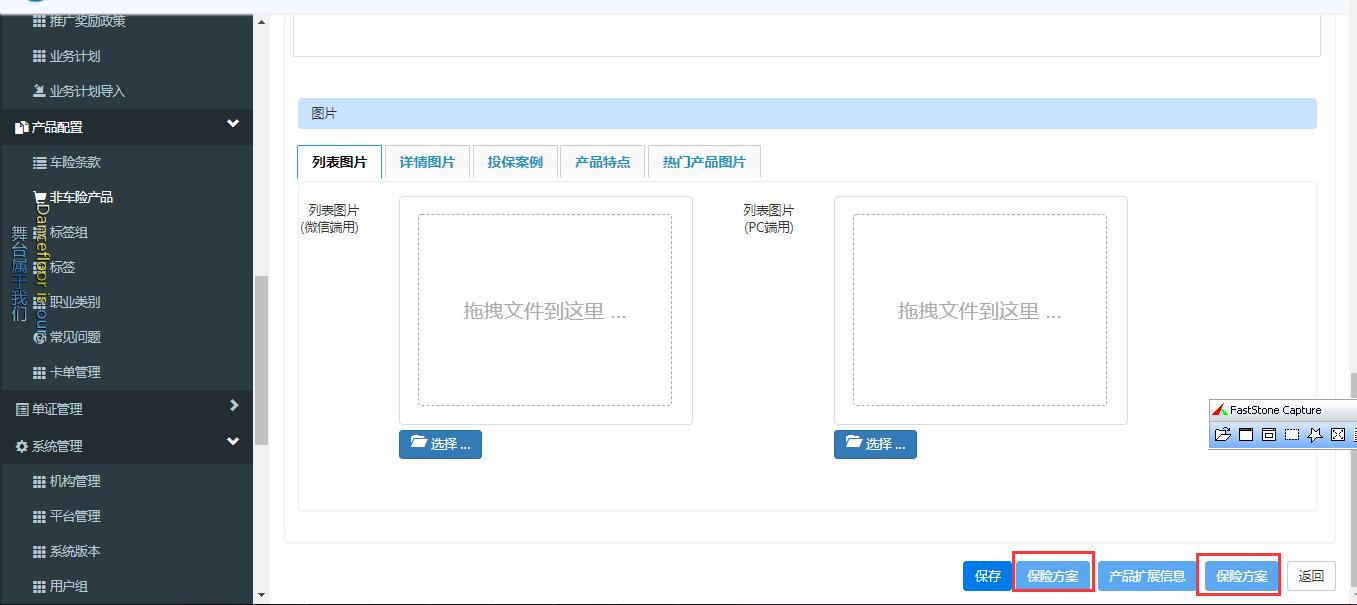This screenshot has width=1357, height=605.
Task: Open 标签组 in the sidebar
Action: [x=61, y=232]
